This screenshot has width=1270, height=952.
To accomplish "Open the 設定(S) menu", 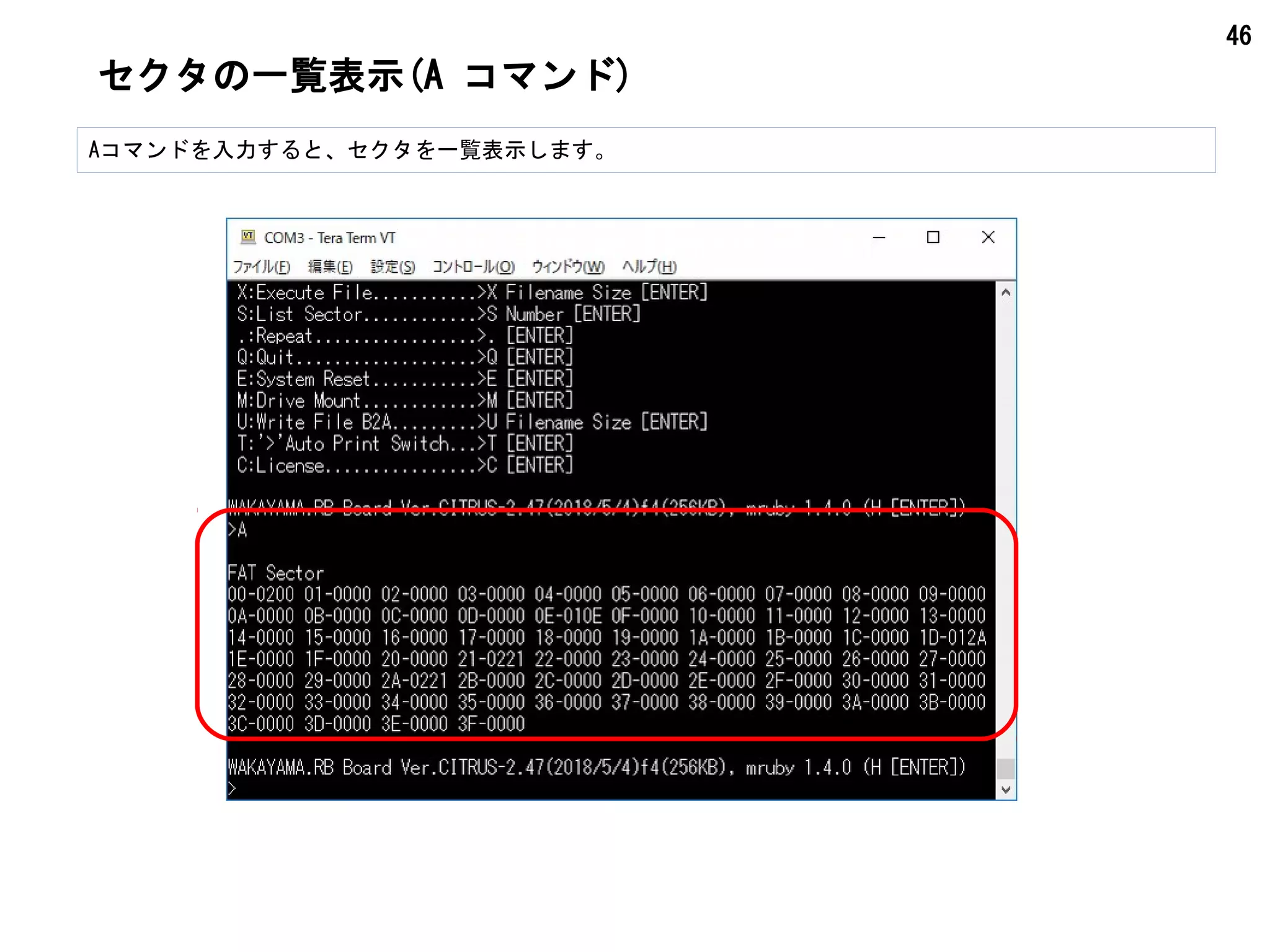I will [x=393, y=267].
